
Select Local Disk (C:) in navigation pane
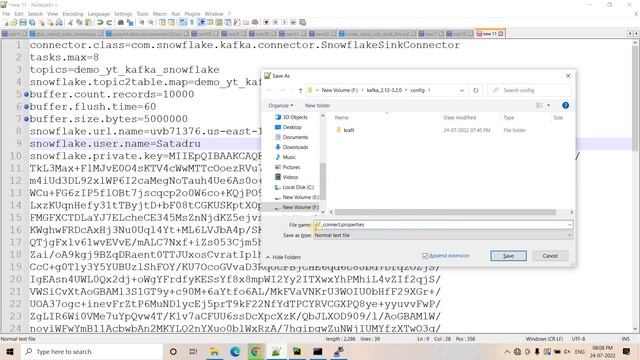[x=298, y=187]
